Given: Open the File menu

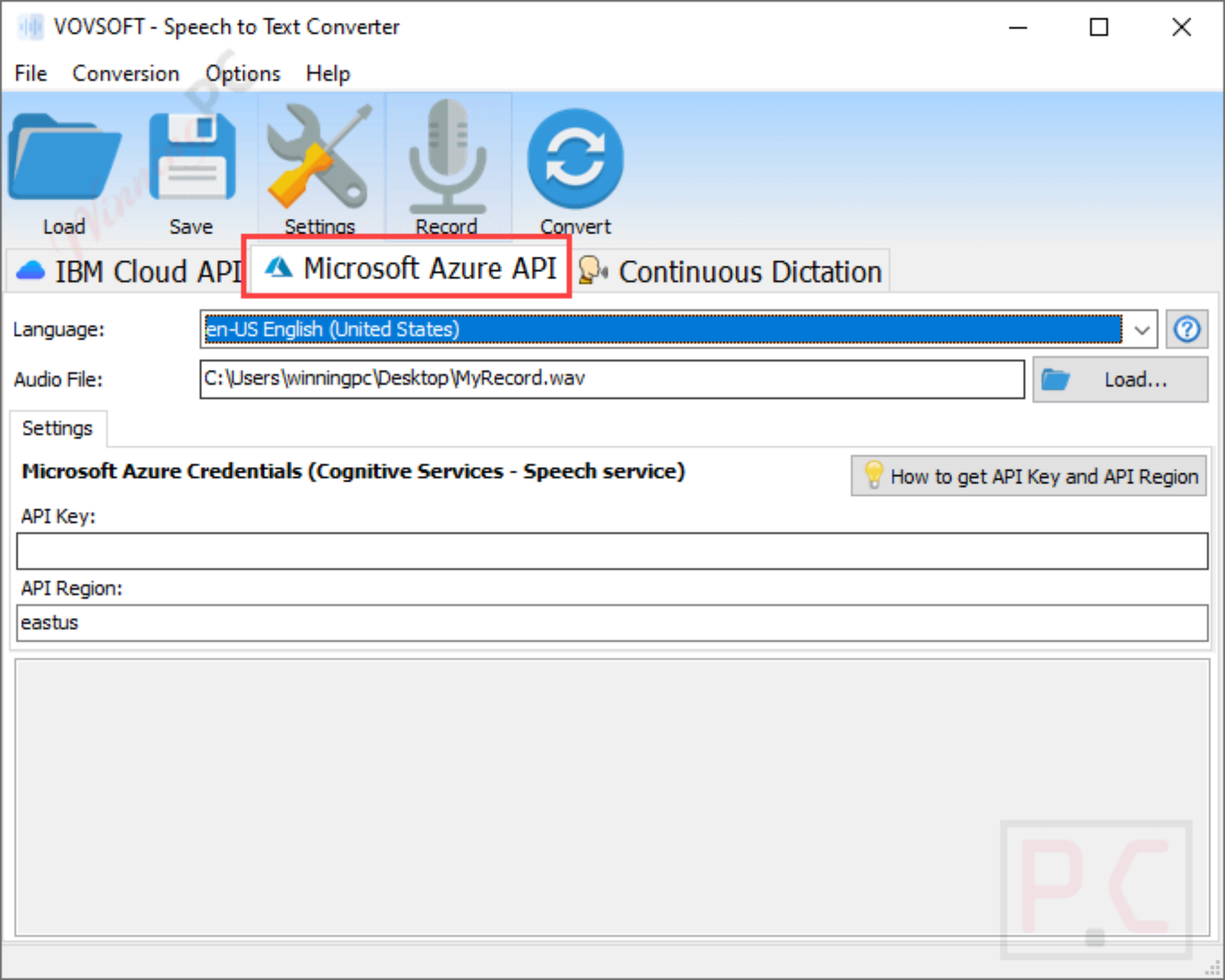Looking at the screenshot, I should [31, 74].
